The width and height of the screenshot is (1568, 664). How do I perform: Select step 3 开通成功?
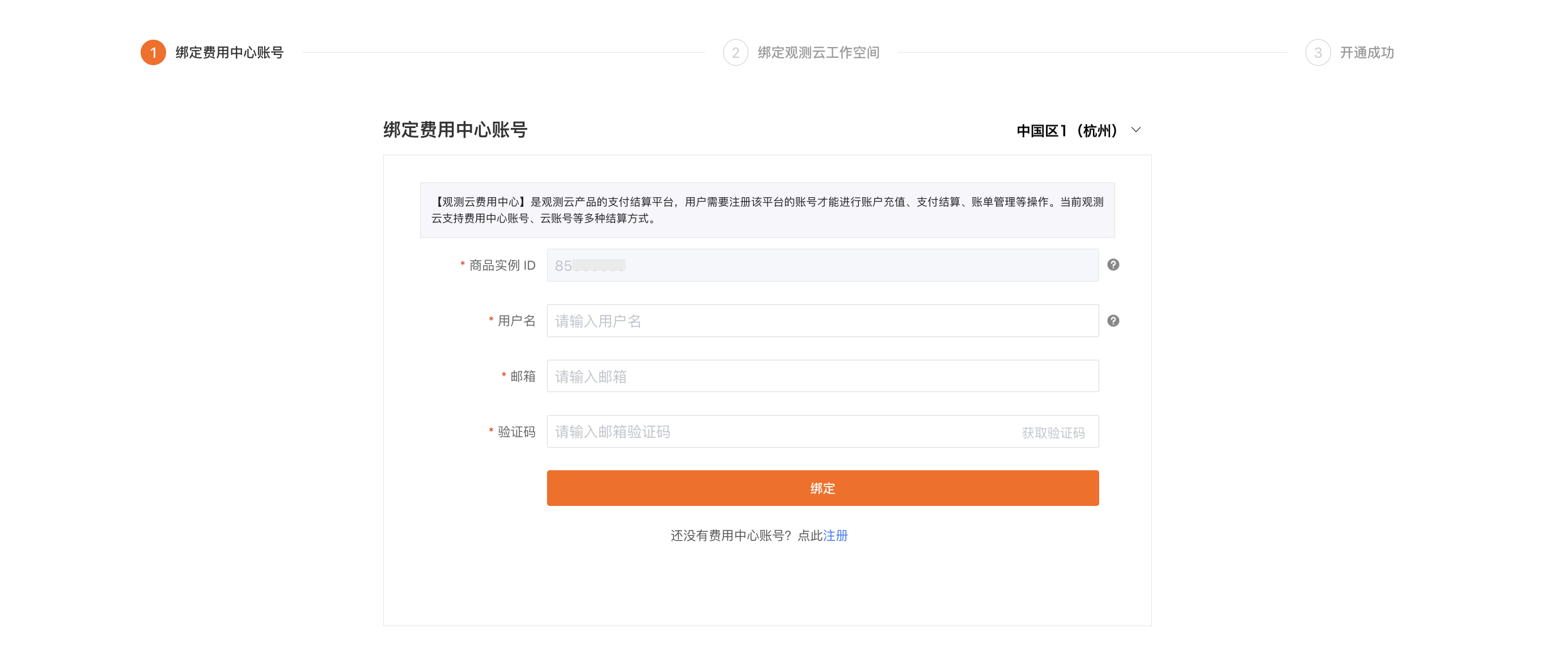1350,52
